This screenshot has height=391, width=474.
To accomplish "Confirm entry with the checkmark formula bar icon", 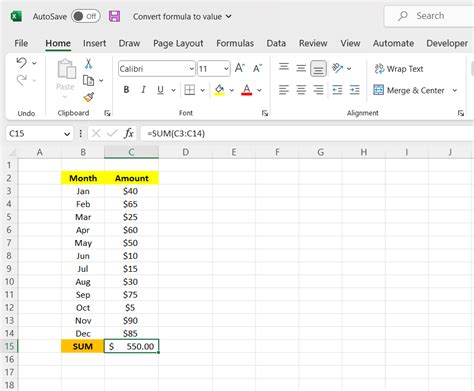I will click(112, 134).
